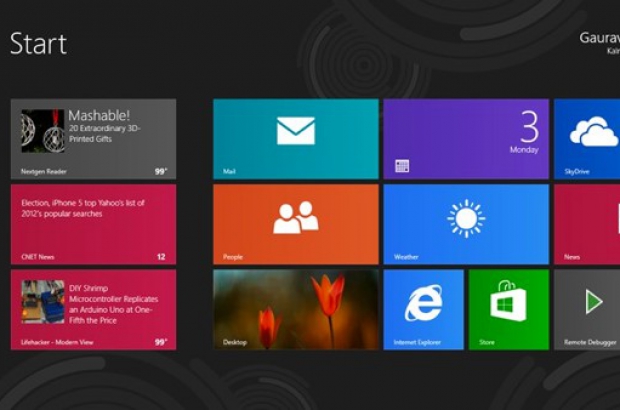620x410 pixels.
Task: Click the CNET News unread count 12
Action: pyautogui.click(x=161, y=257)
